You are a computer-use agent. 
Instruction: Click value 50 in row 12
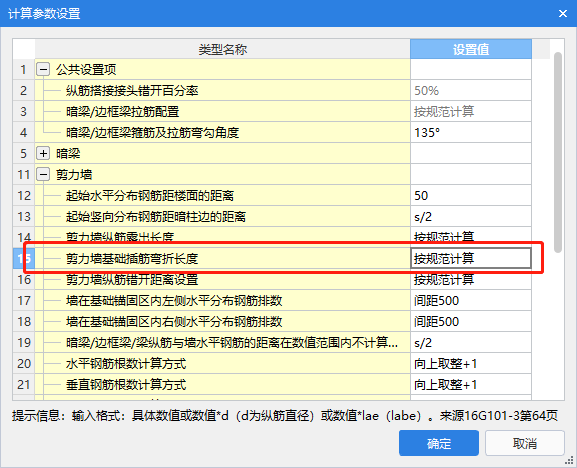(x=471, y=195)
